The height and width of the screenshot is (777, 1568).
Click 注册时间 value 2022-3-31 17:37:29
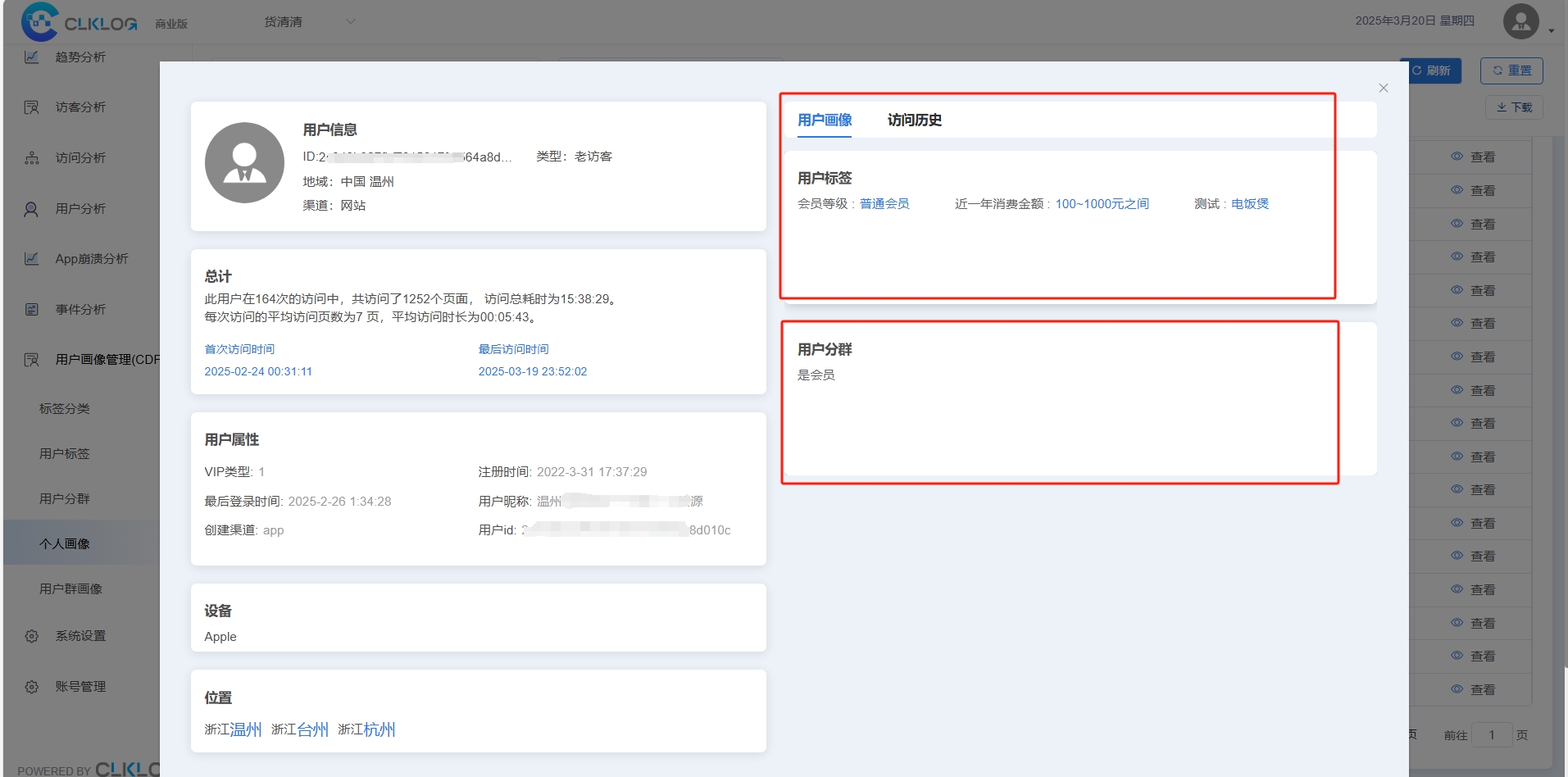tap(592, 472)
